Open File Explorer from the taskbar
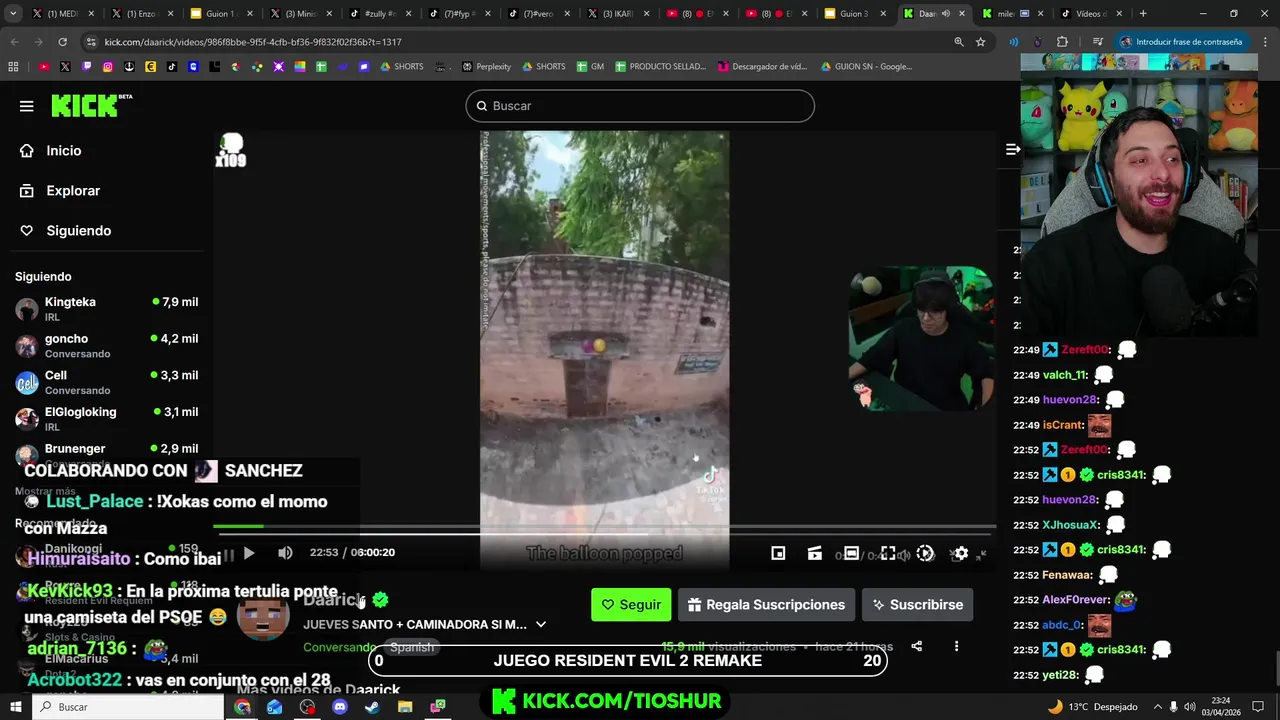This screenshot has height=720, width=1280. point(405,707)
